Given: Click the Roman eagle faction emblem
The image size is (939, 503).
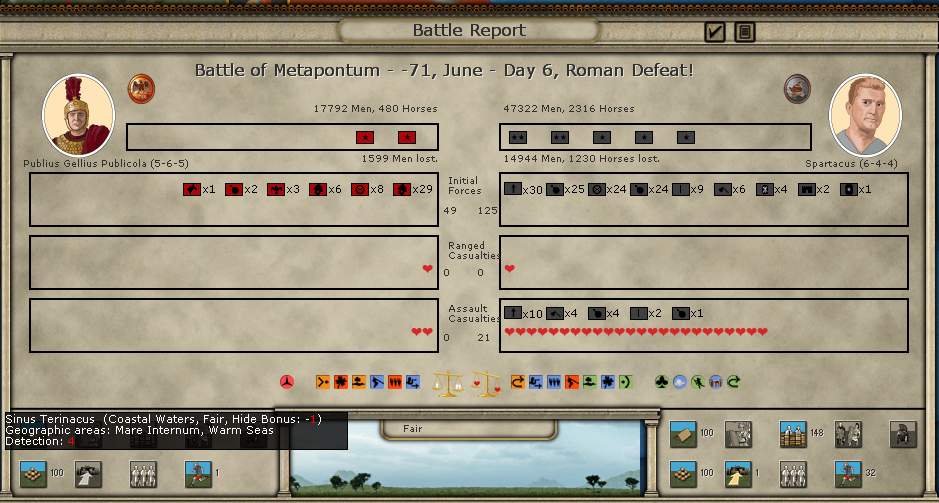Looking at the screenshot, I should click(141, 88).
